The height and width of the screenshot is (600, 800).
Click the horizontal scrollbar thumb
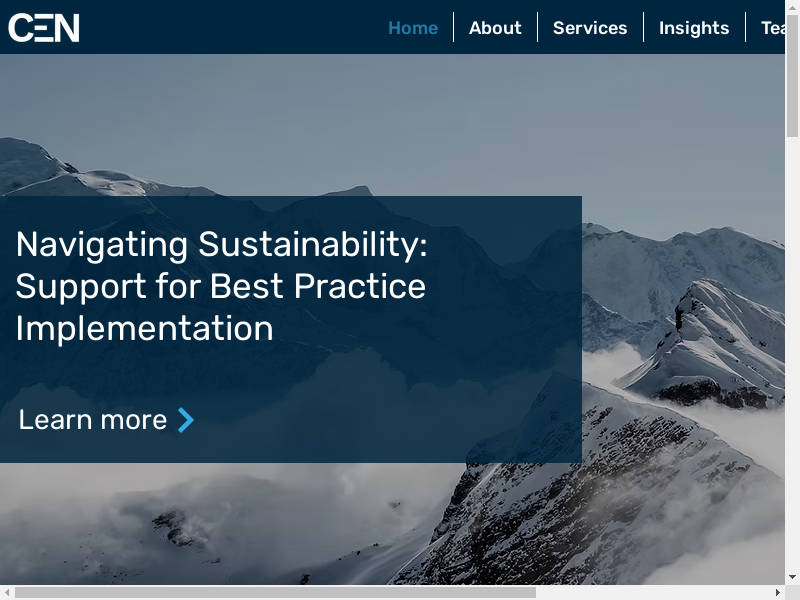click(x=275, y=592)
